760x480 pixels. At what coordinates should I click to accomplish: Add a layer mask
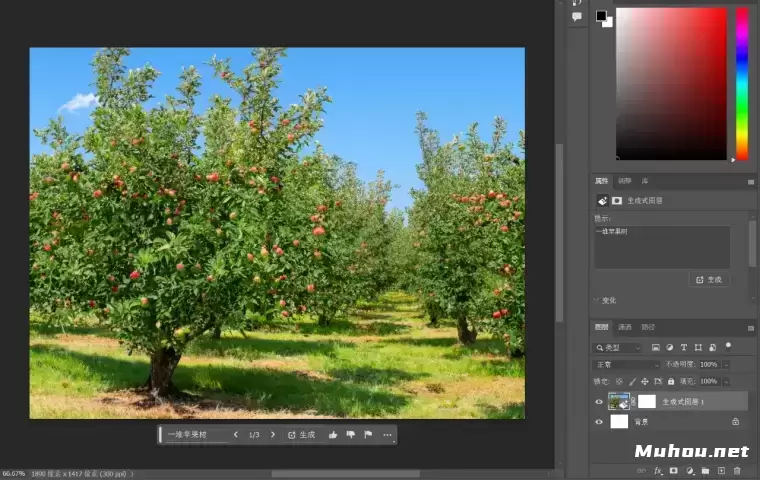673,471
